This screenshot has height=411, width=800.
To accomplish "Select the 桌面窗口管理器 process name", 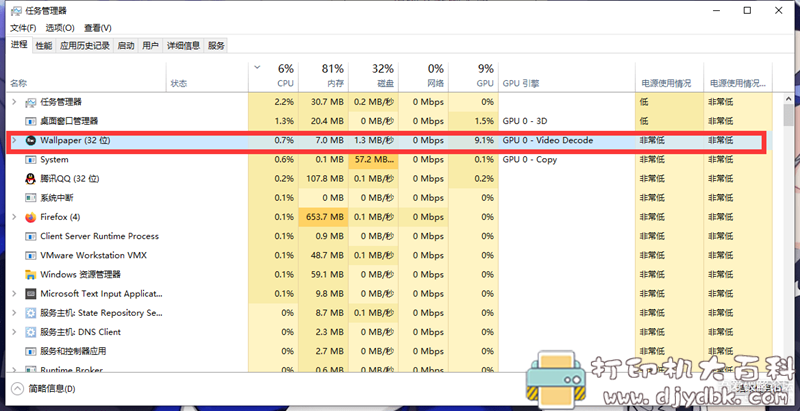I will (69, 121).
